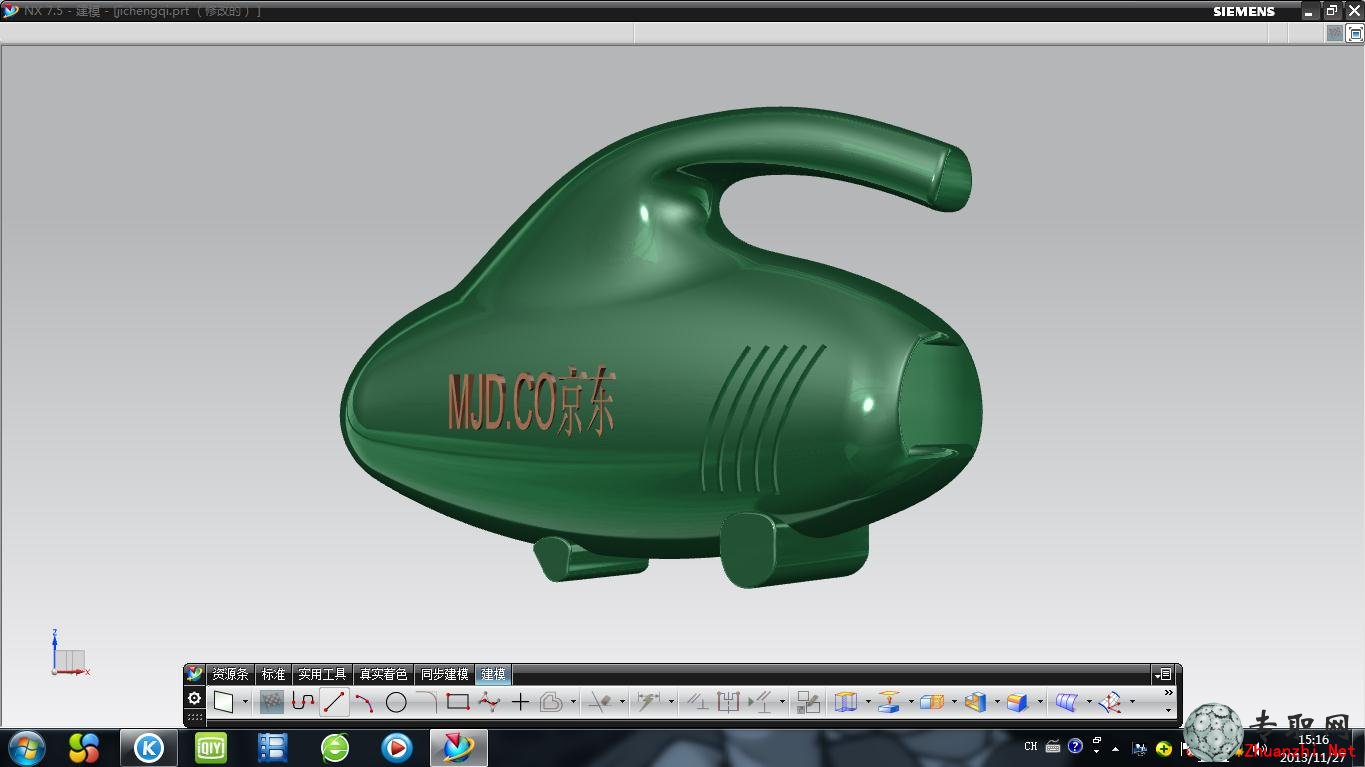Select the Datum Plane tool
The height and width of the screenshot is (767, 1365).
pyautogui.click(x=889, y=702)
